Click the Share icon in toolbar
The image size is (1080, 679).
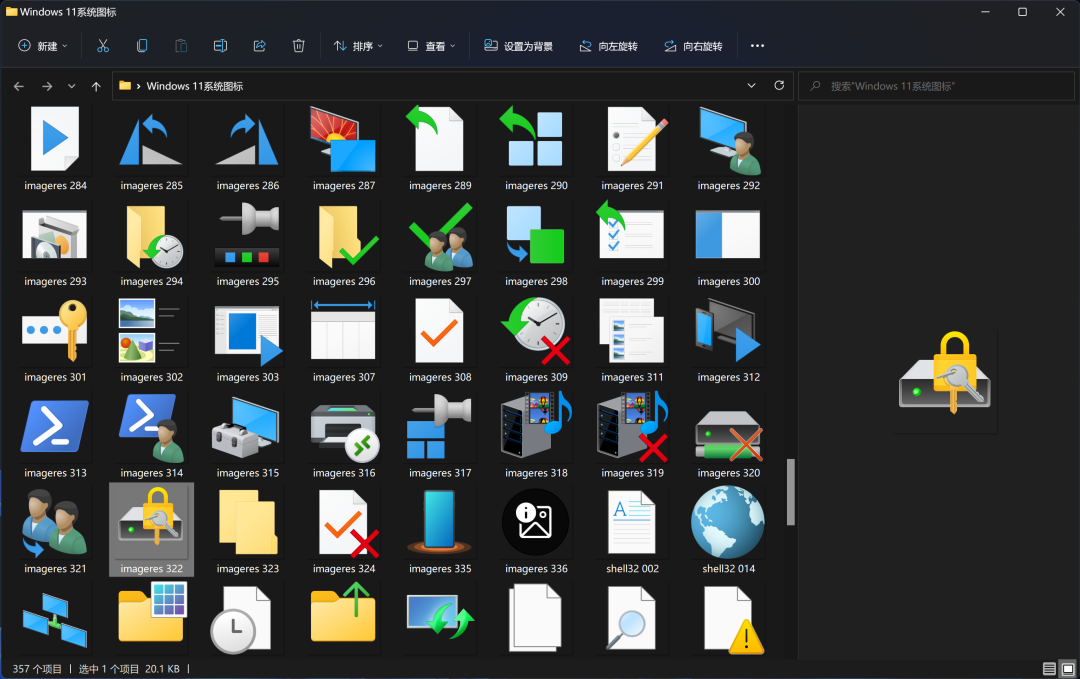pos(260,46)
